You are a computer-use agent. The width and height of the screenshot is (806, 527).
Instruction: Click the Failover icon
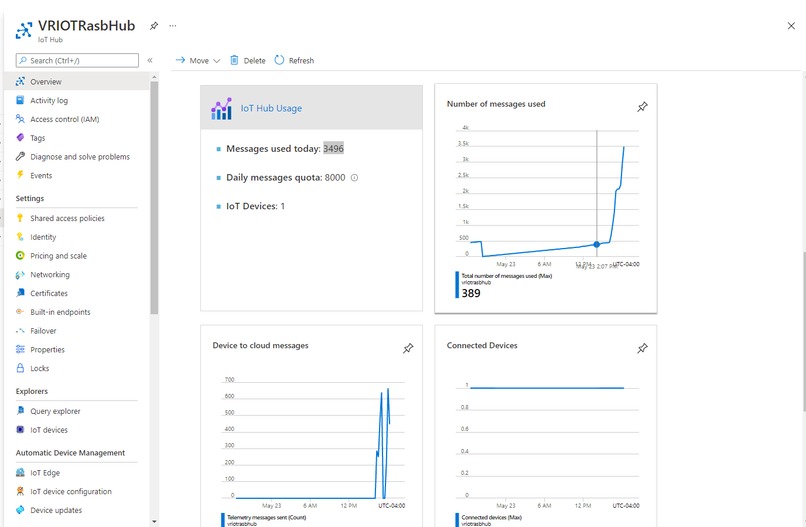tap(20, 331)
